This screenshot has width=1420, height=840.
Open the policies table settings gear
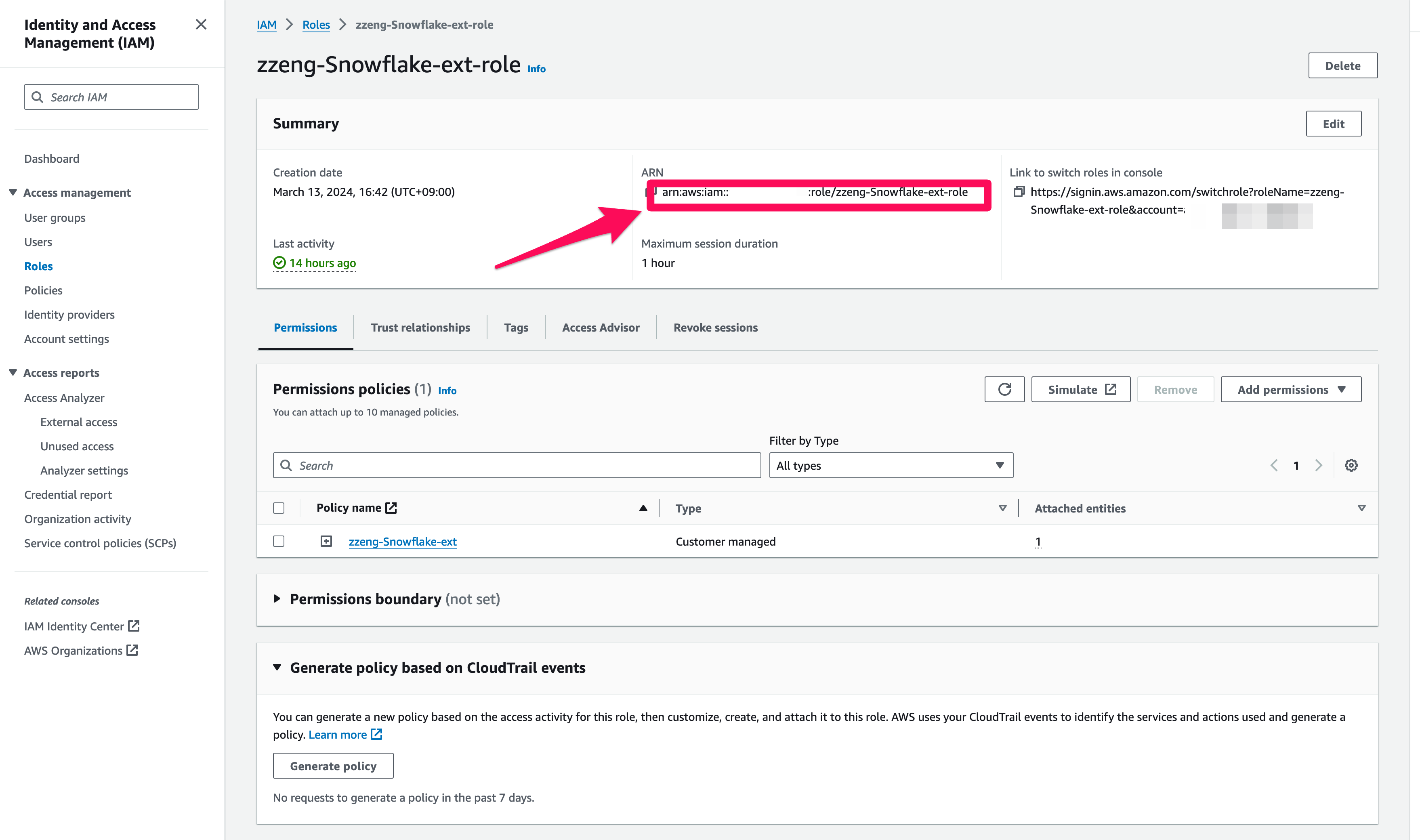tap(1351, 465)
